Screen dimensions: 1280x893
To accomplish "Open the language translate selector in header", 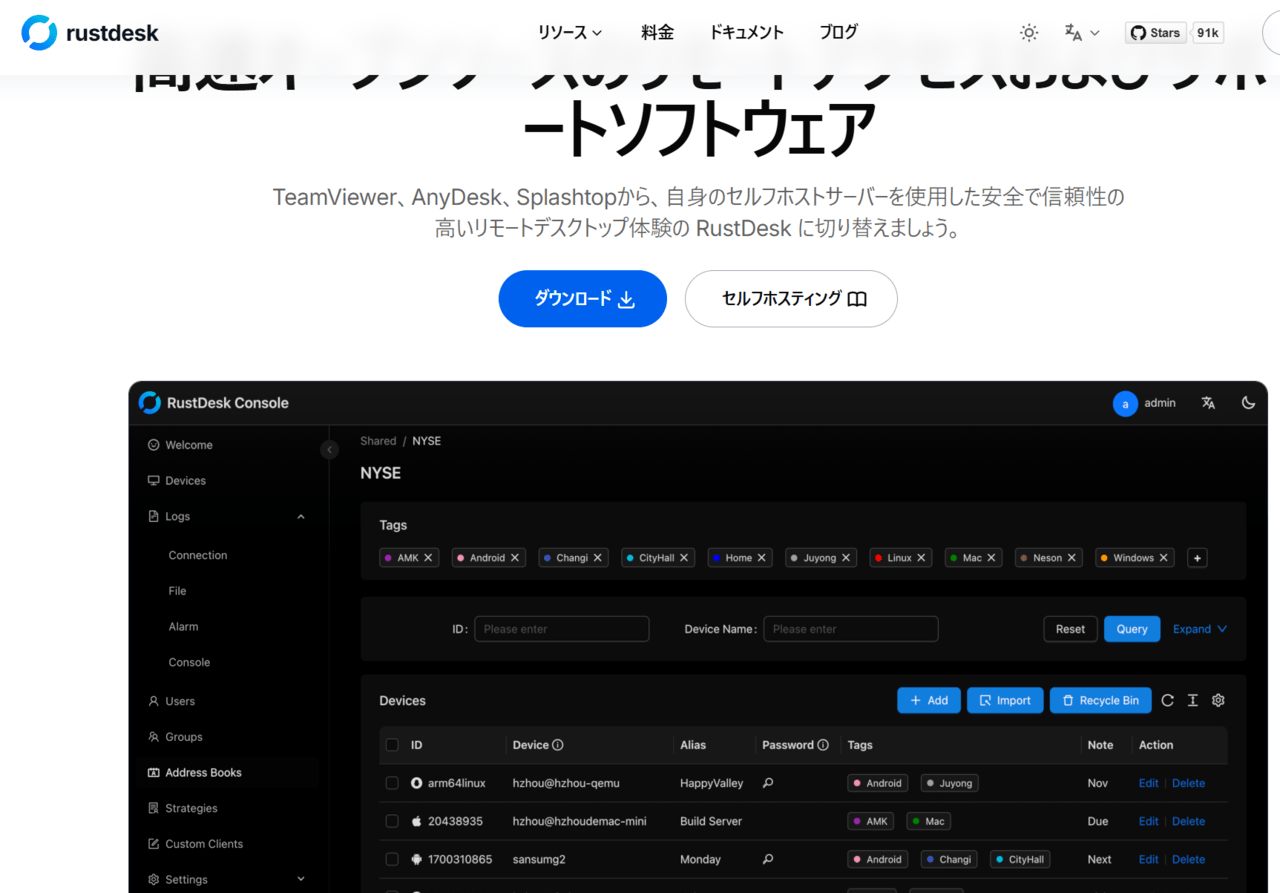I will (x=1082, y=33).
